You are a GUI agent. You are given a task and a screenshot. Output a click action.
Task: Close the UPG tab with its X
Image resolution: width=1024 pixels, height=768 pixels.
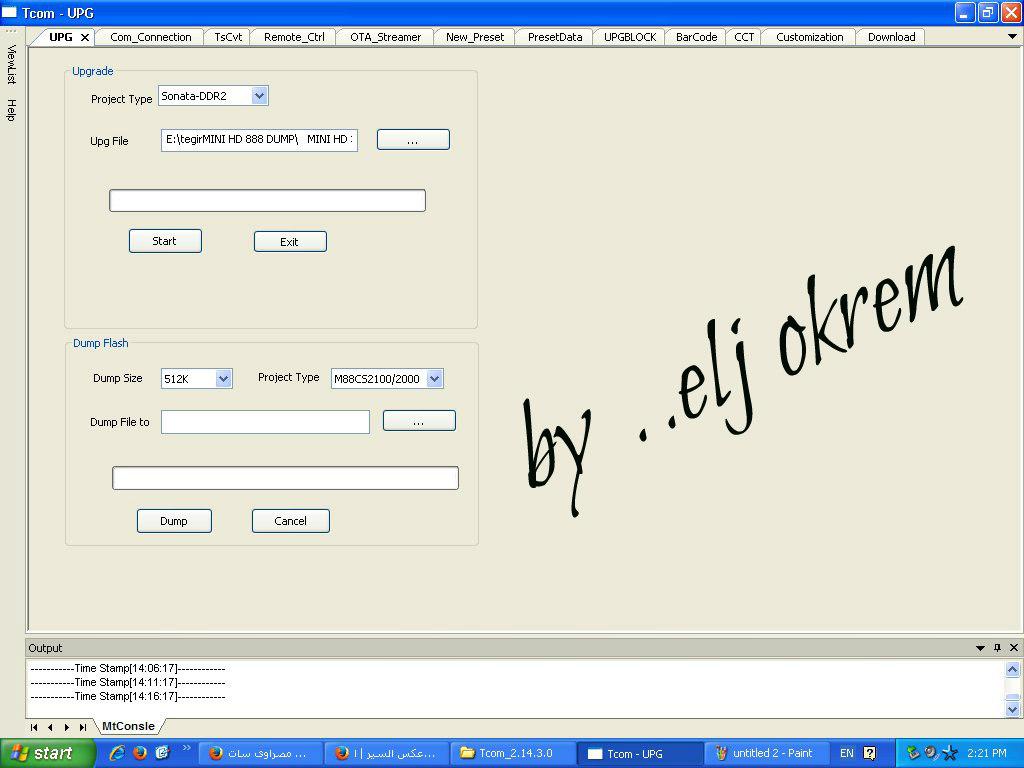point(85,37)
